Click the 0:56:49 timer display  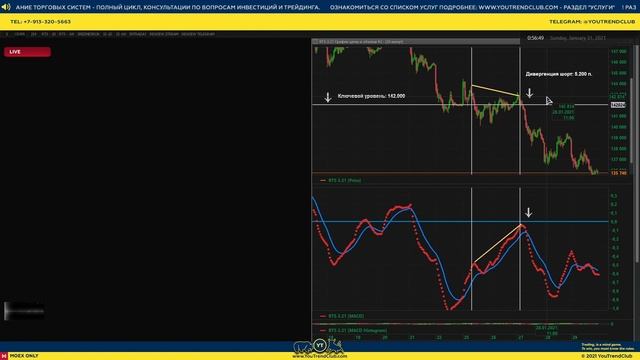coord(535,38)
